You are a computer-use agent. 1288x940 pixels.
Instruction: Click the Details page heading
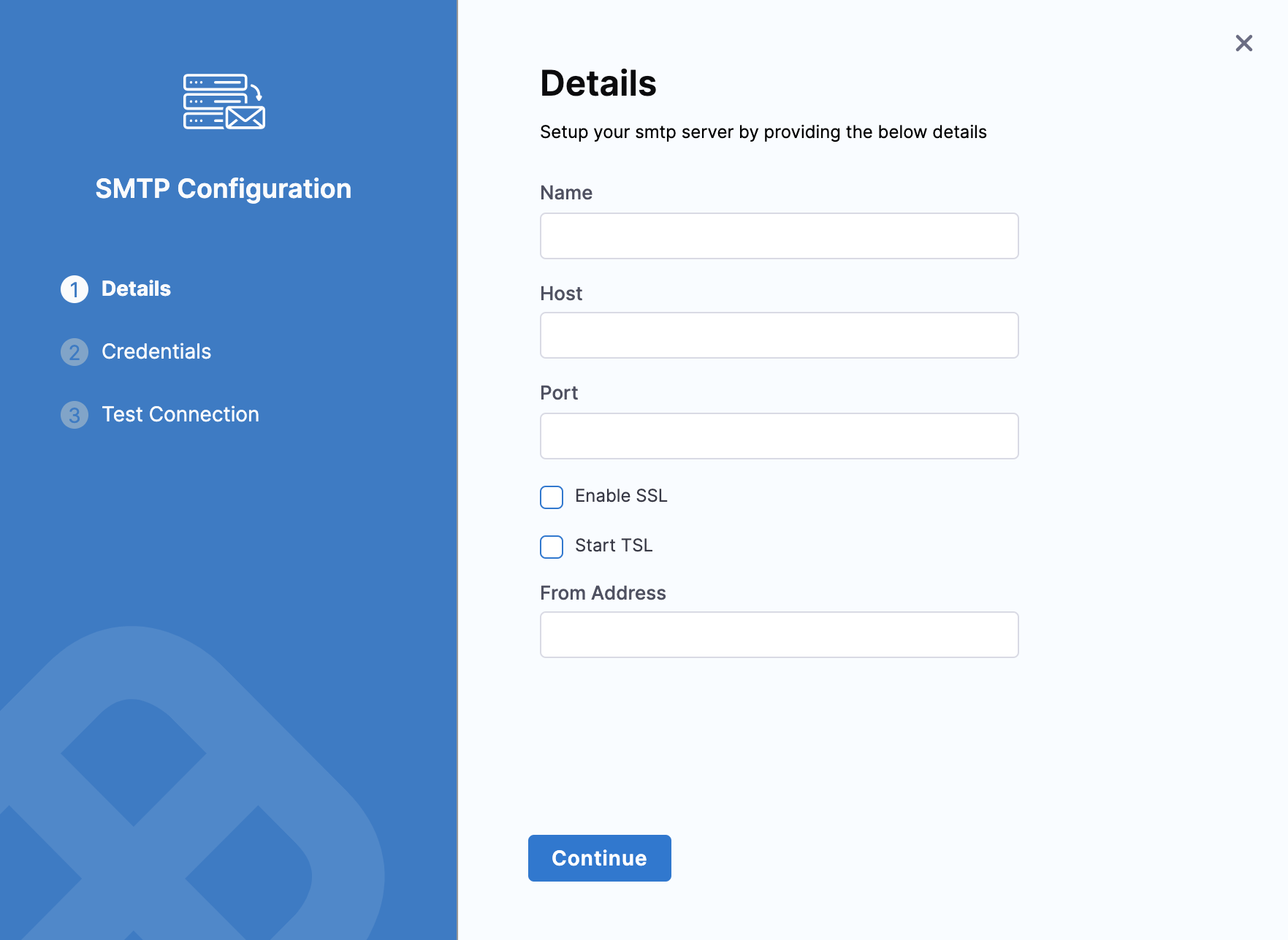[x=598, y=83]
